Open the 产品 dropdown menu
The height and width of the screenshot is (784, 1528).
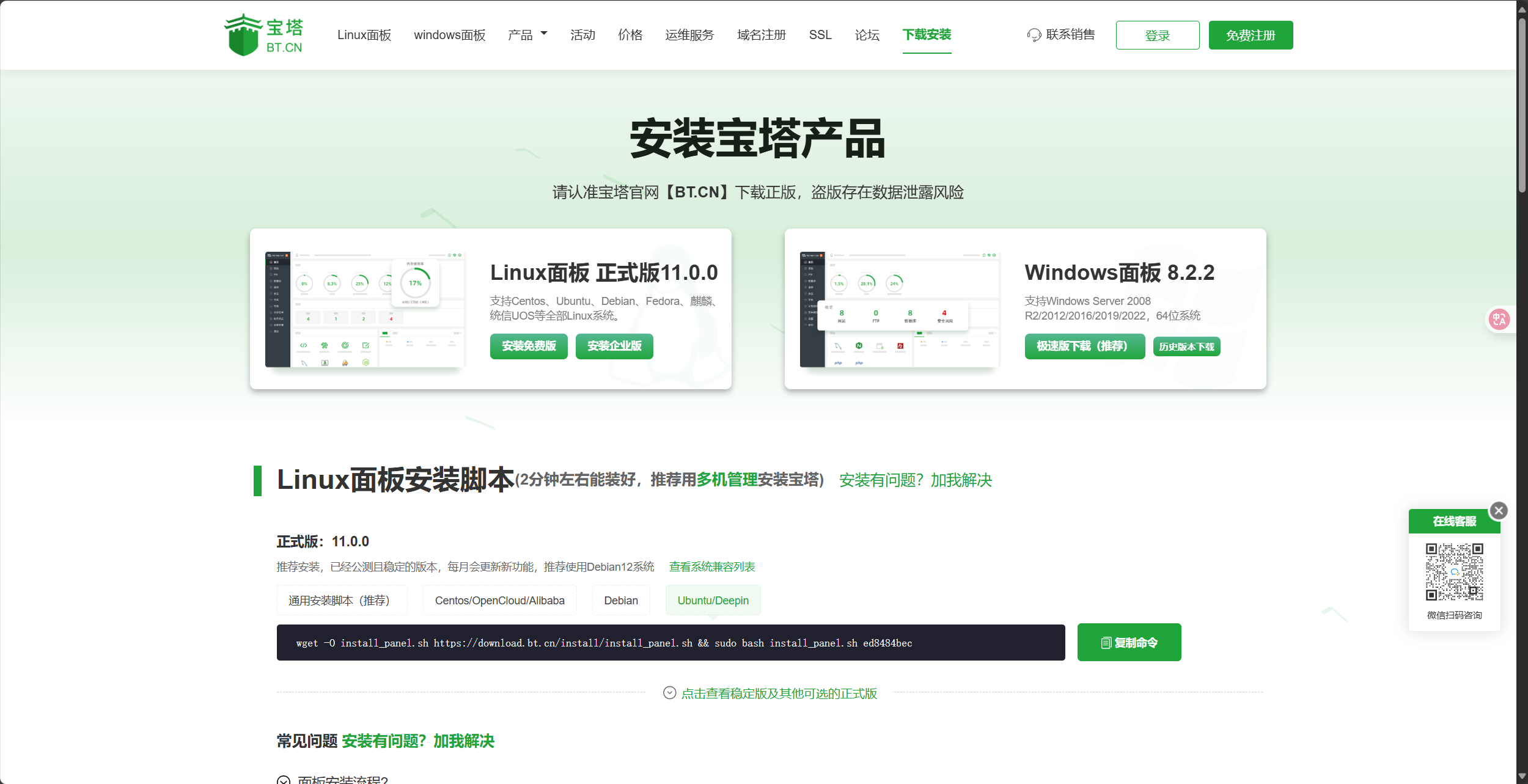point(527,35)
